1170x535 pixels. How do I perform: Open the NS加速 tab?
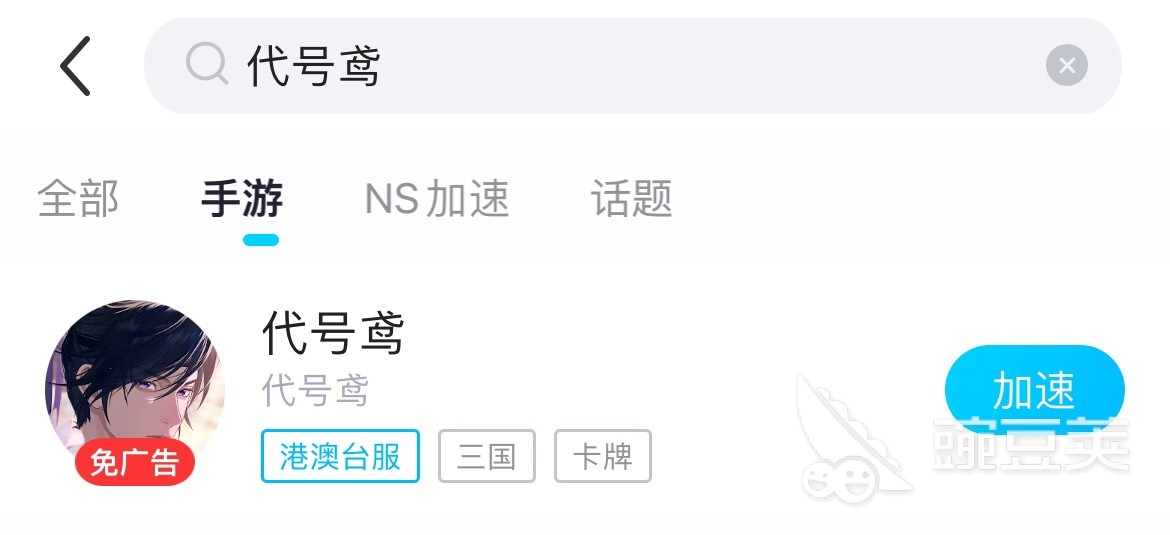point(437,198)
